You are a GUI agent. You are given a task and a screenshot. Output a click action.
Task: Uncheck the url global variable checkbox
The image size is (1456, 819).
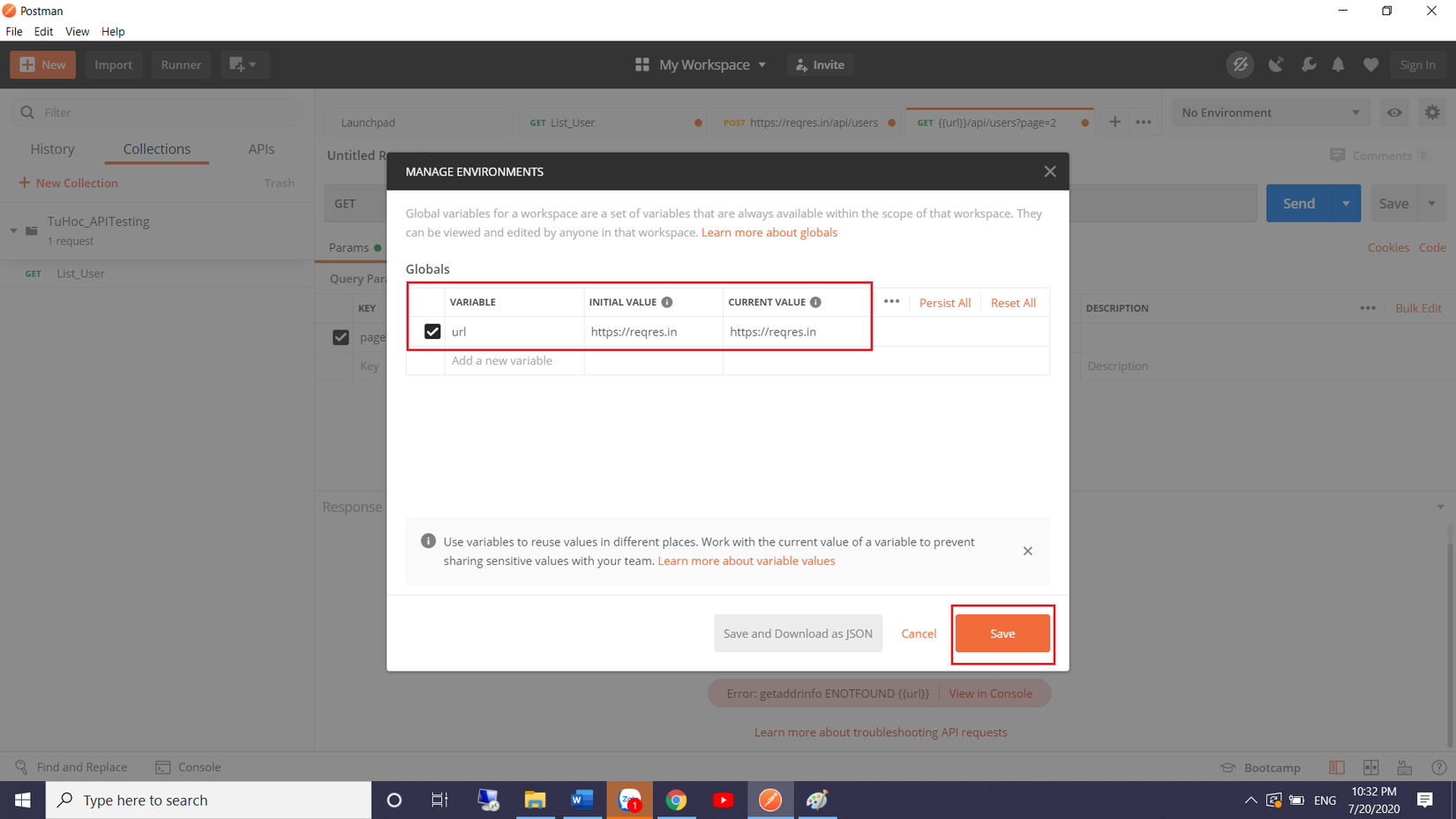tap(432, 332)
